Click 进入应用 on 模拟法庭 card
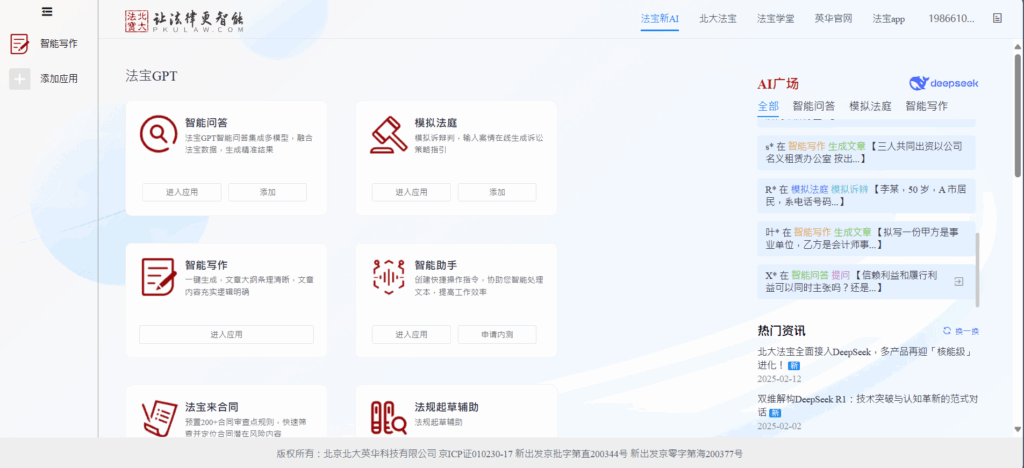 click(411, 192)
